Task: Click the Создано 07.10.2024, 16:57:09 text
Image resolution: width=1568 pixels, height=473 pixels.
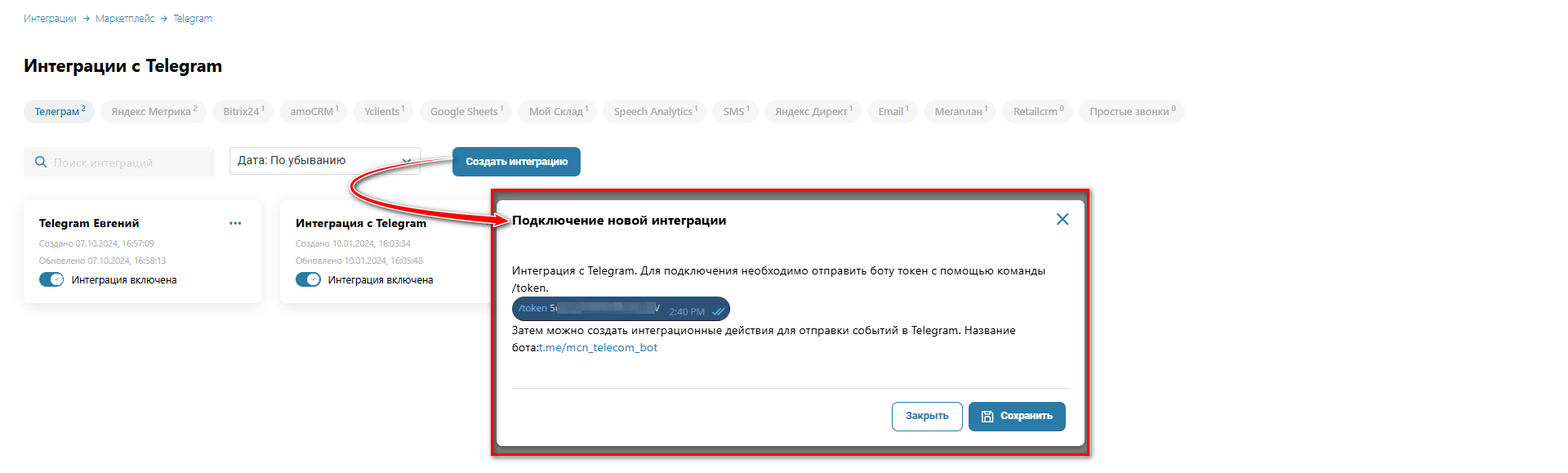Action: [96, 243]
